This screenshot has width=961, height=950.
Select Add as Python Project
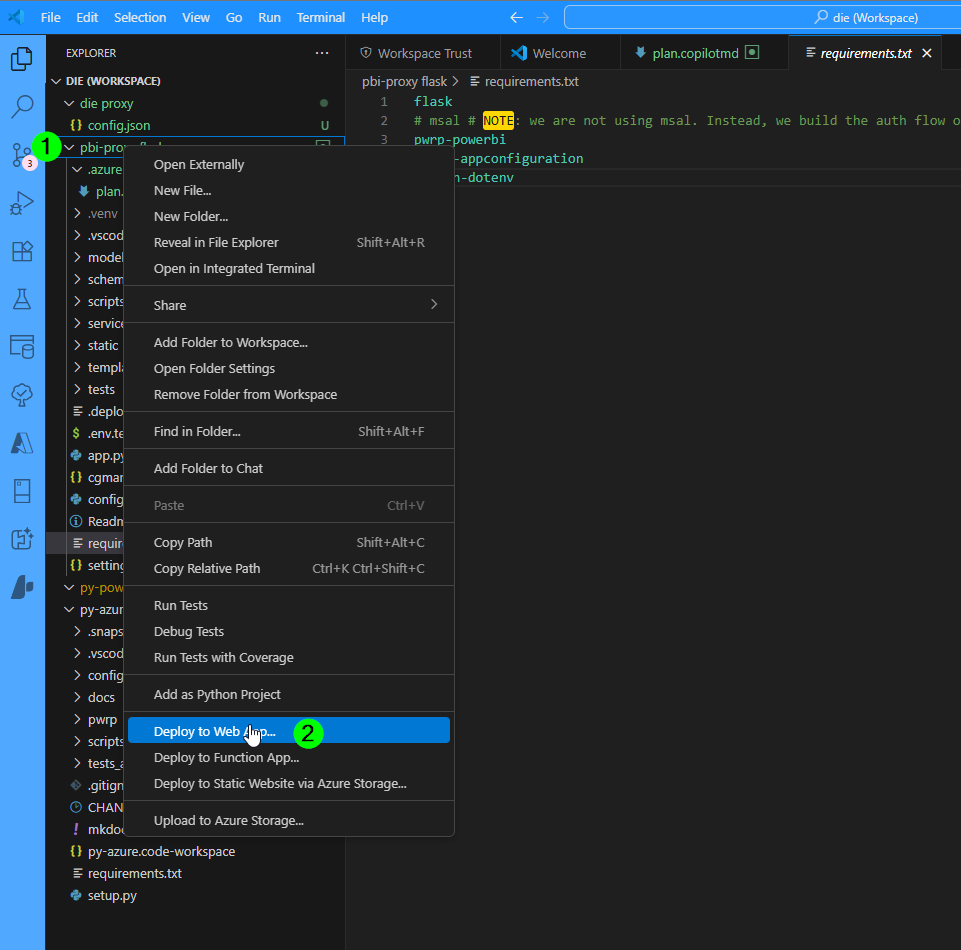click(289, 694)
